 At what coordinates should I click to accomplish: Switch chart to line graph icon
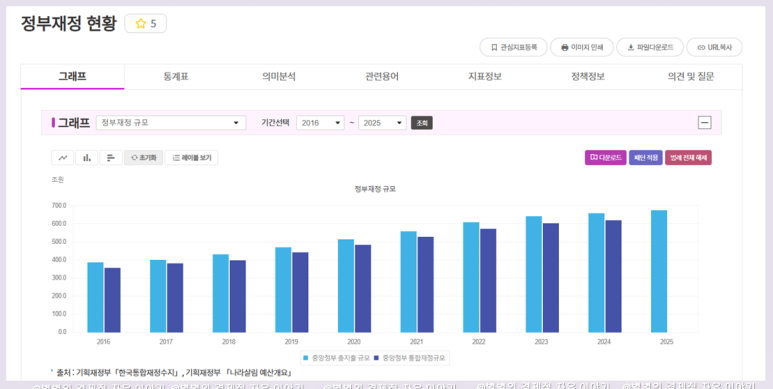point(63,158)
